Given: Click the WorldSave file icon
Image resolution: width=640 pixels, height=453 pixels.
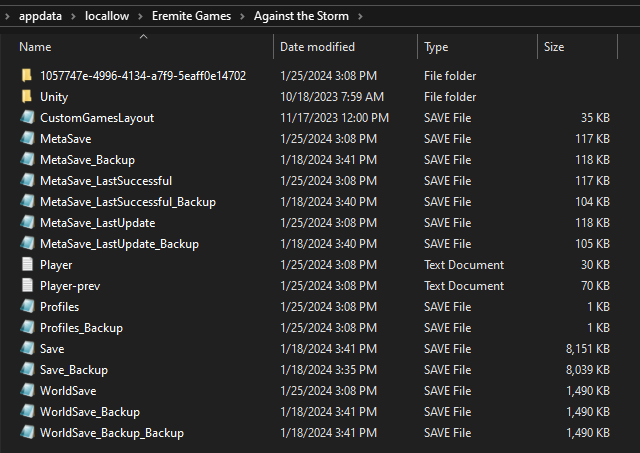Looking at the screenshot, I should (x=27, y=391).
